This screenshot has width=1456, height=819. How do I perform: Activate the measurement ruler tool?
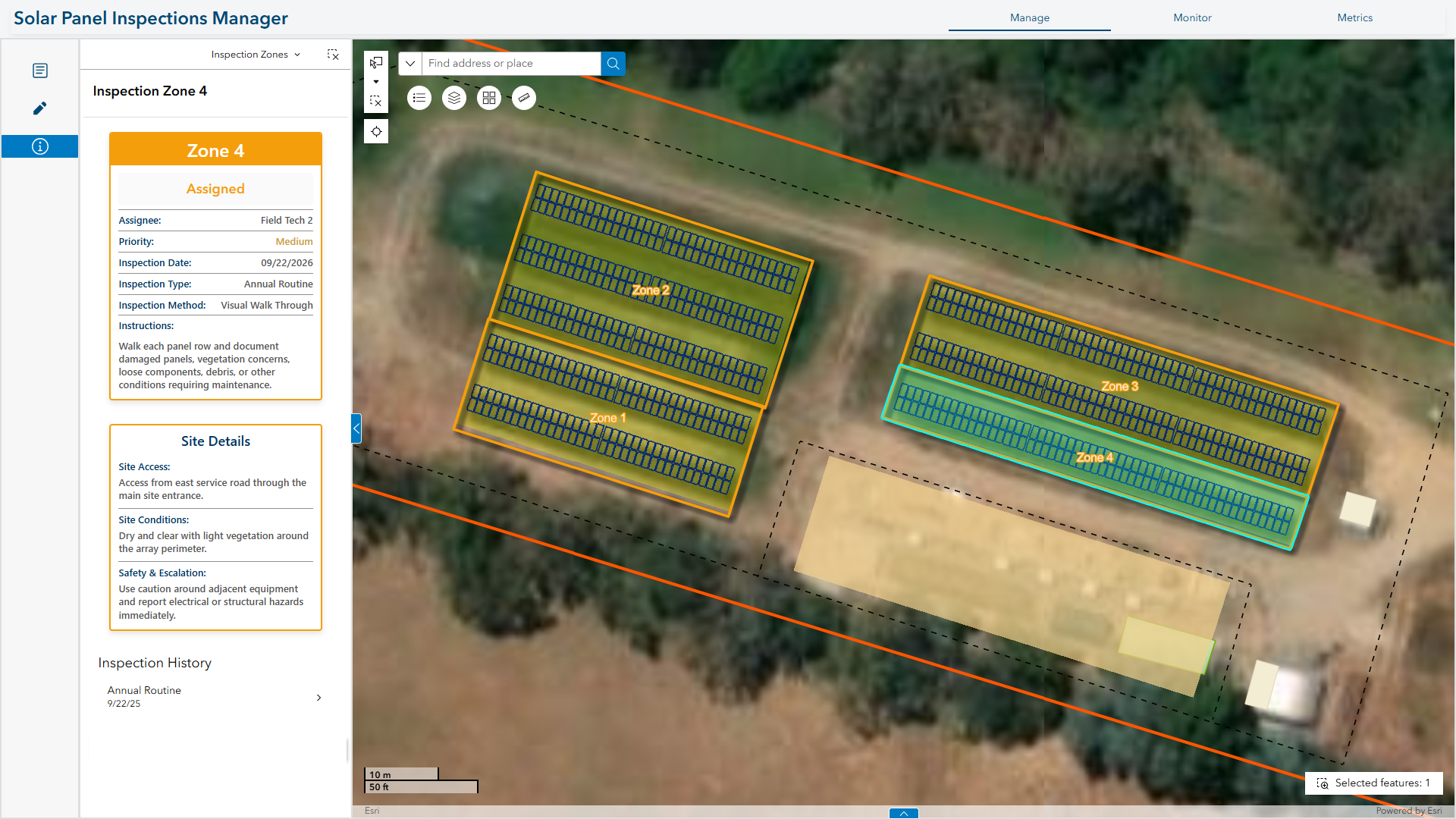(x=524, y=98)
